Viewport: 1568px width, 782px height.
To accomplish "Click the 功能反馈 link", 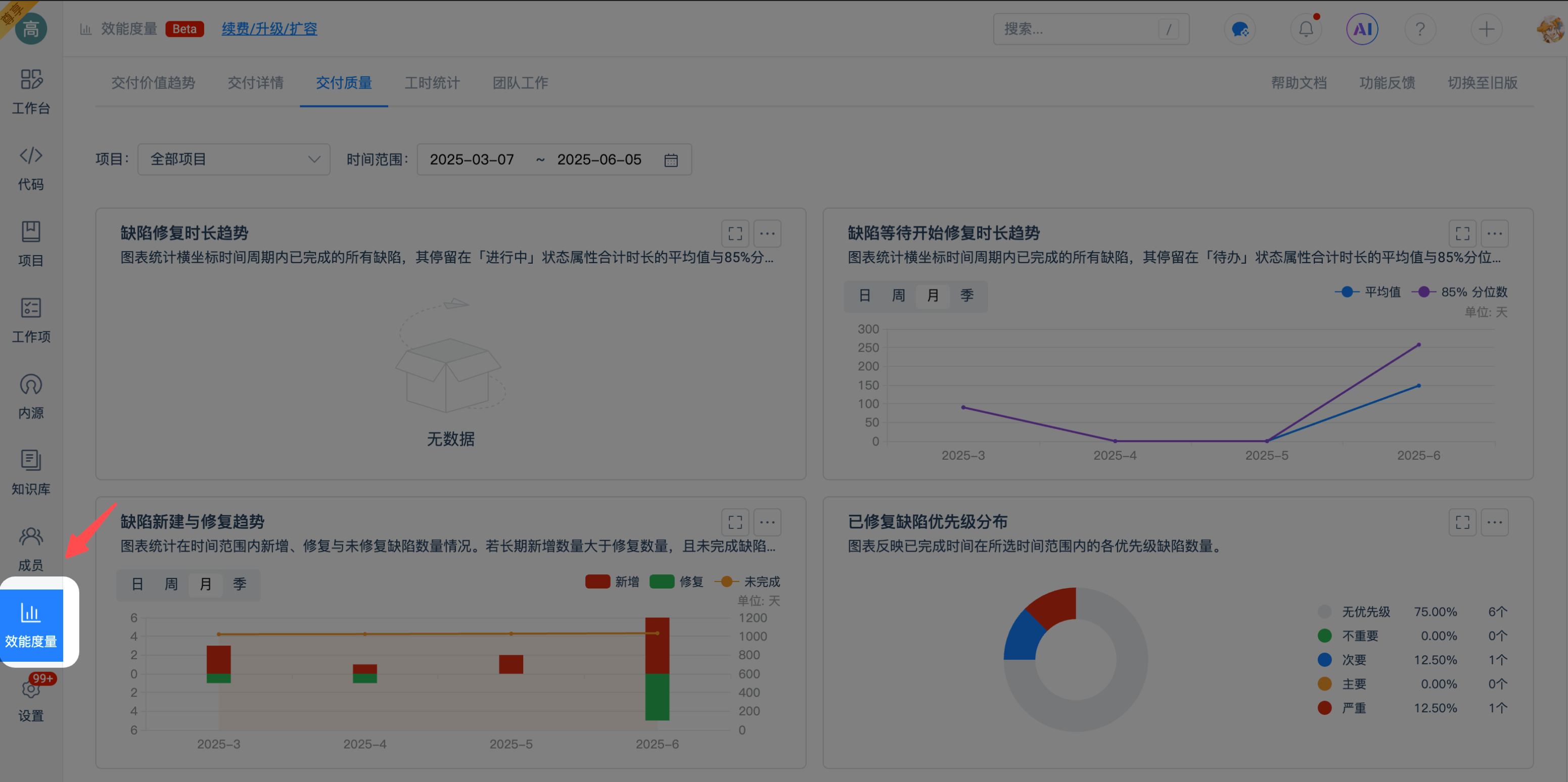I will click(x=1387, y=83).
